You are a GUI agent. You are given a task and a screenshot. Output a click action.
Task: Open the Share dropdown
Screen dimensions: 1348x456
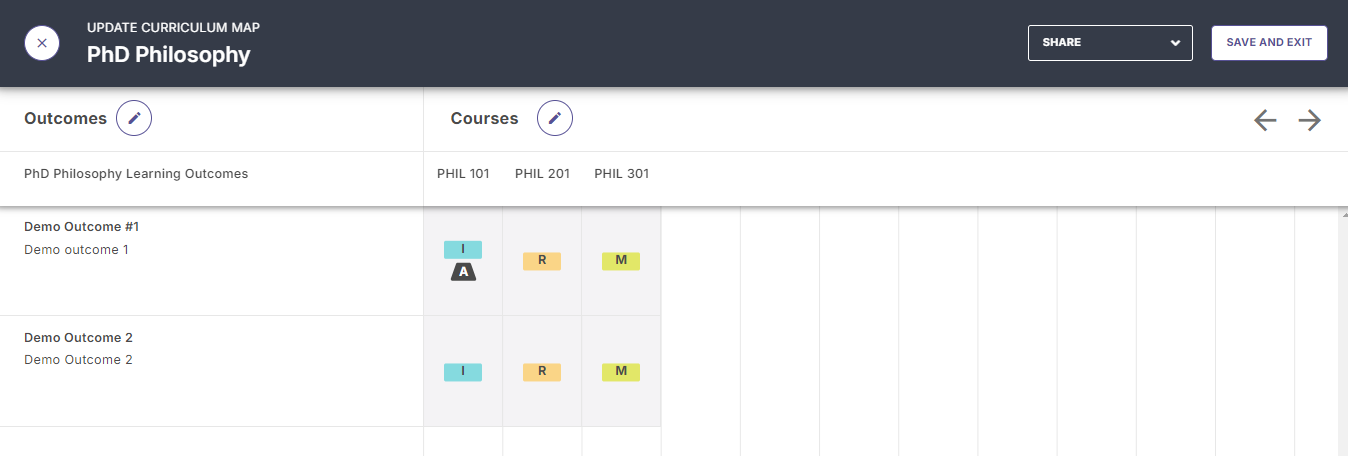coord(1110,43)
